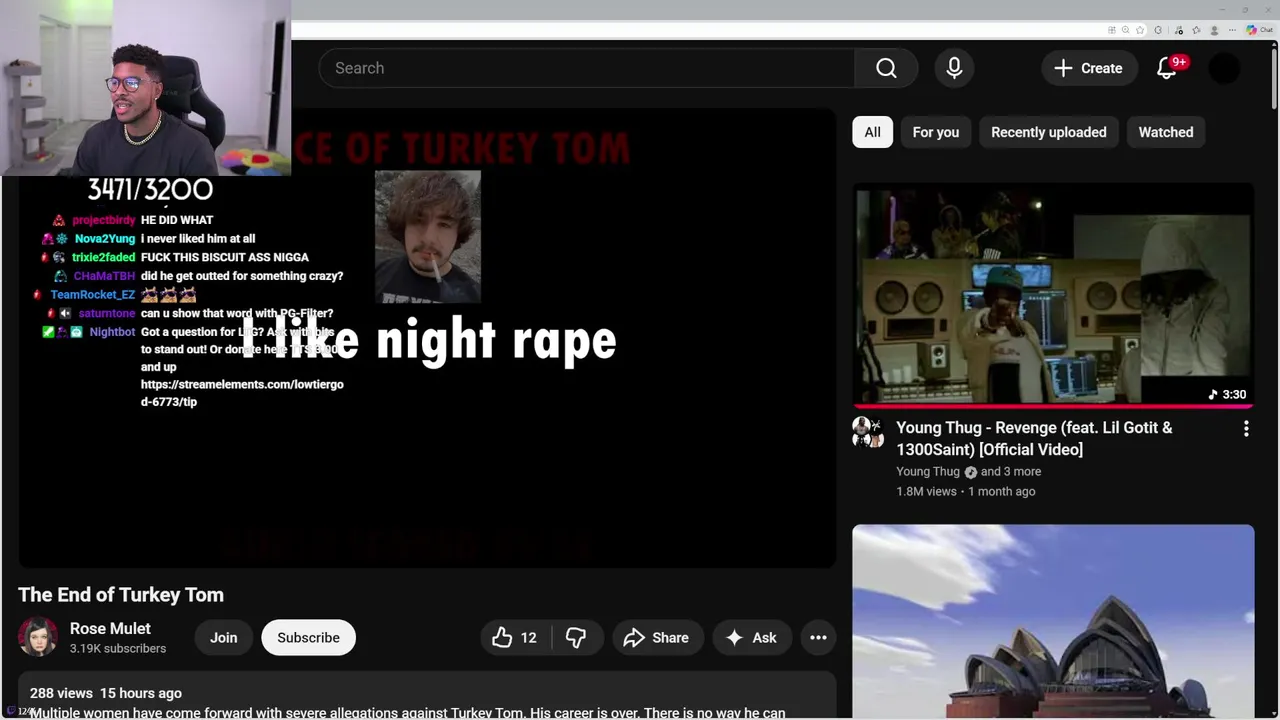The image size is (1280, 720).
Task: Open options for Young Thug Revenge video
Action: click(1246, 429)
